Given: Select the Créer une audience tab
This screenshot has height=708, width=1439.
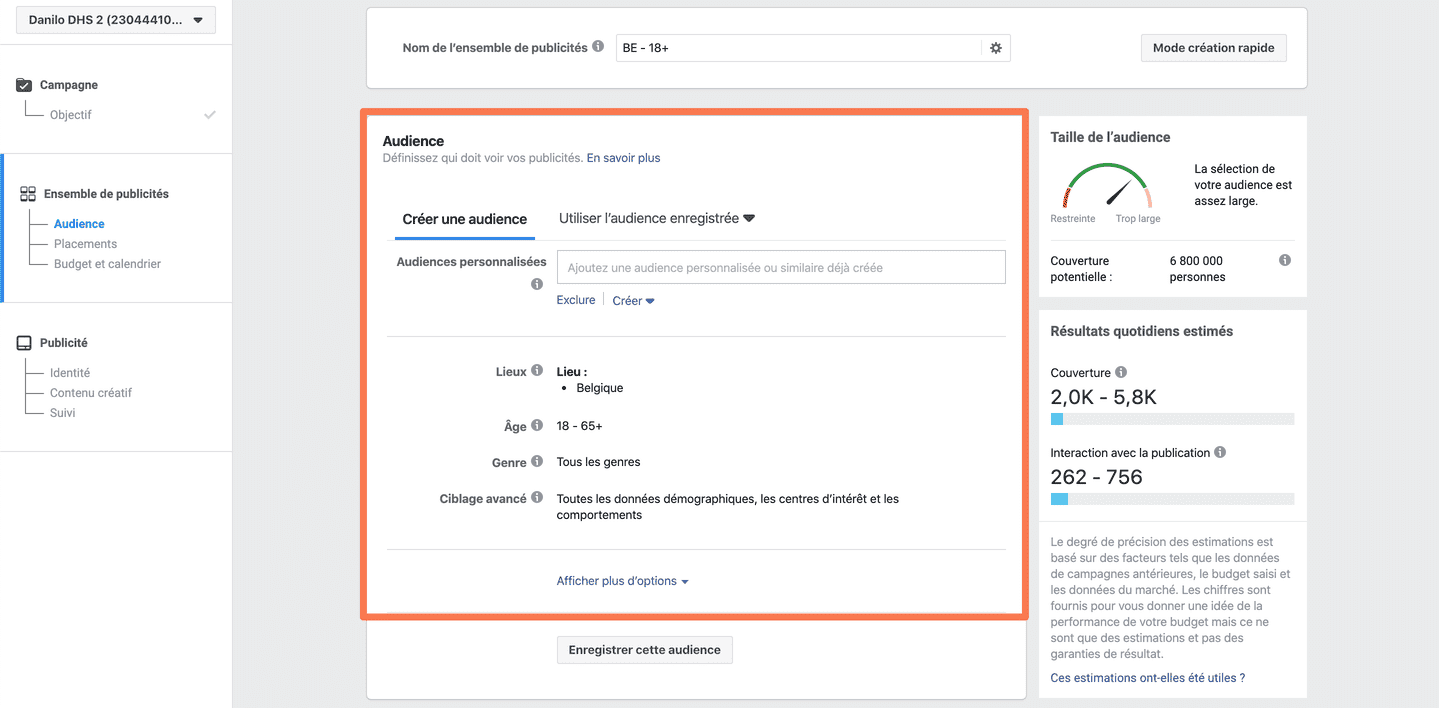Looking at the screenshot, I should point(464,219).
